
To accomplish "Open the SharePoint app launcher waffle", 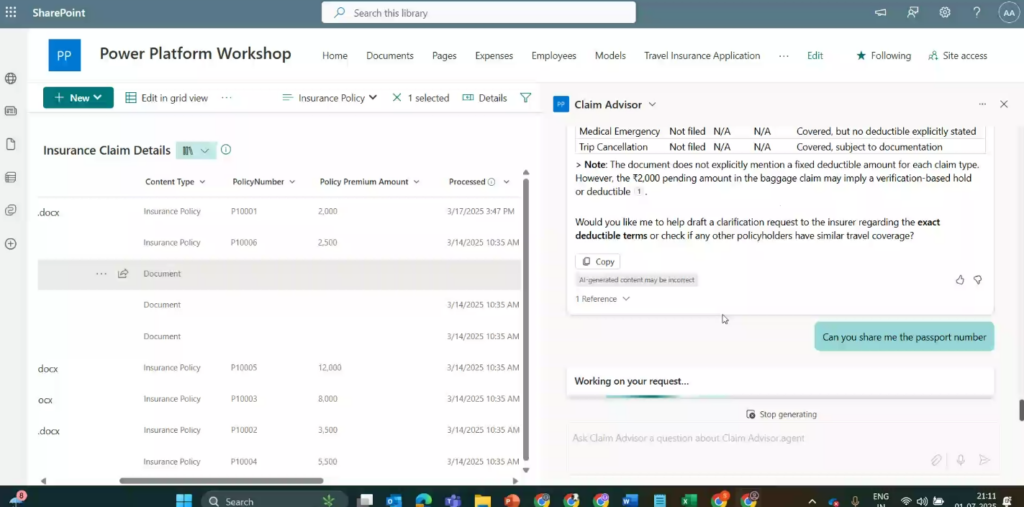I will tap(11, 12).
